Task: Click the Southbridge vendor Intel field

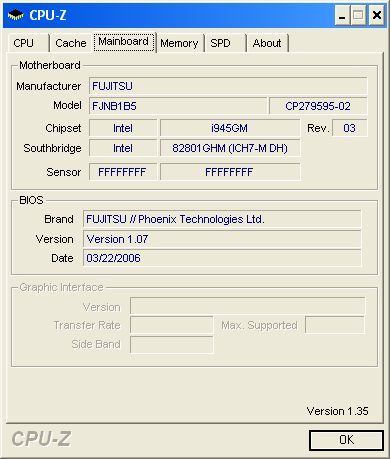Action: click(x=123, y=148)
